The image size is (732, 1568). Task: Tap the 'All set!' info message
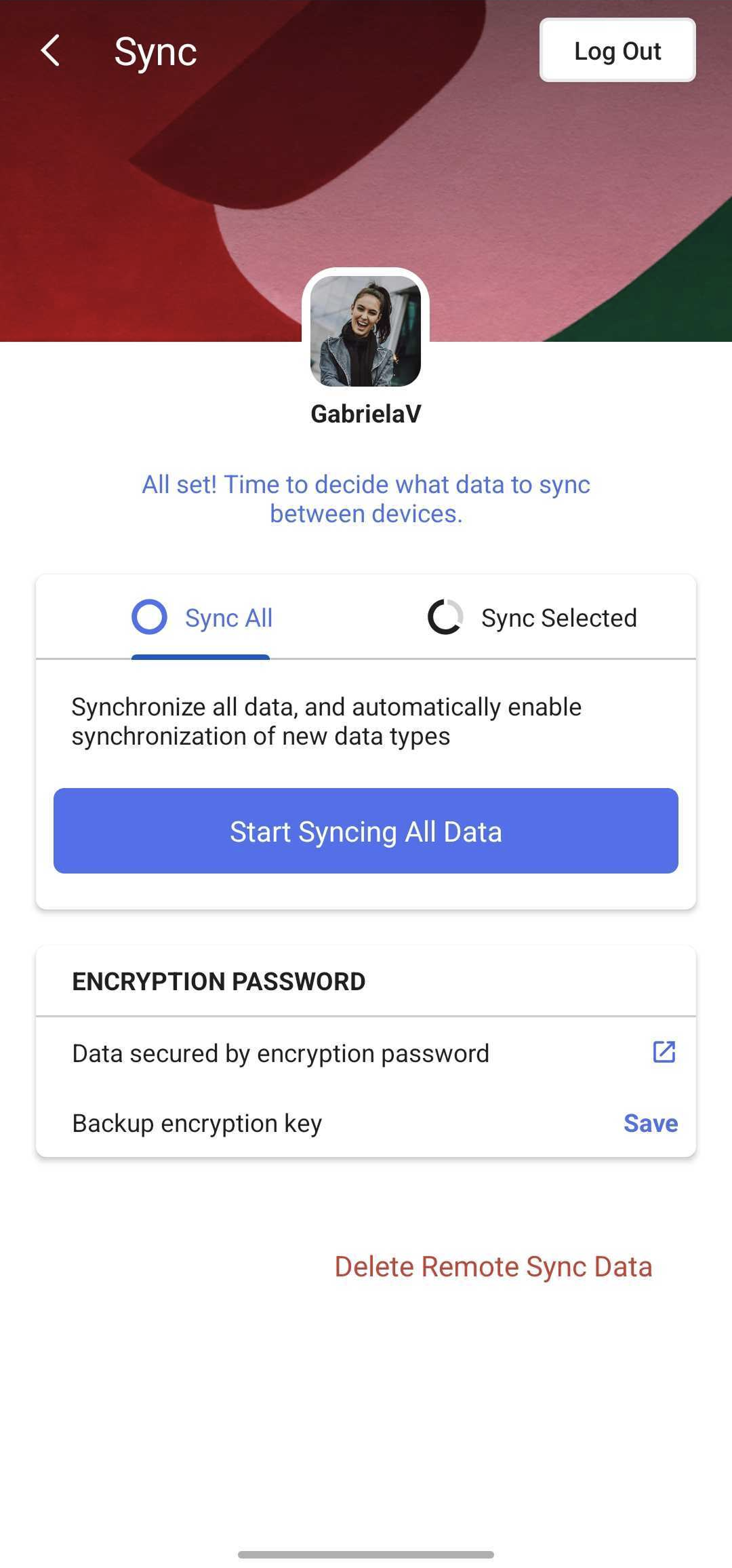tap(366, 499)
